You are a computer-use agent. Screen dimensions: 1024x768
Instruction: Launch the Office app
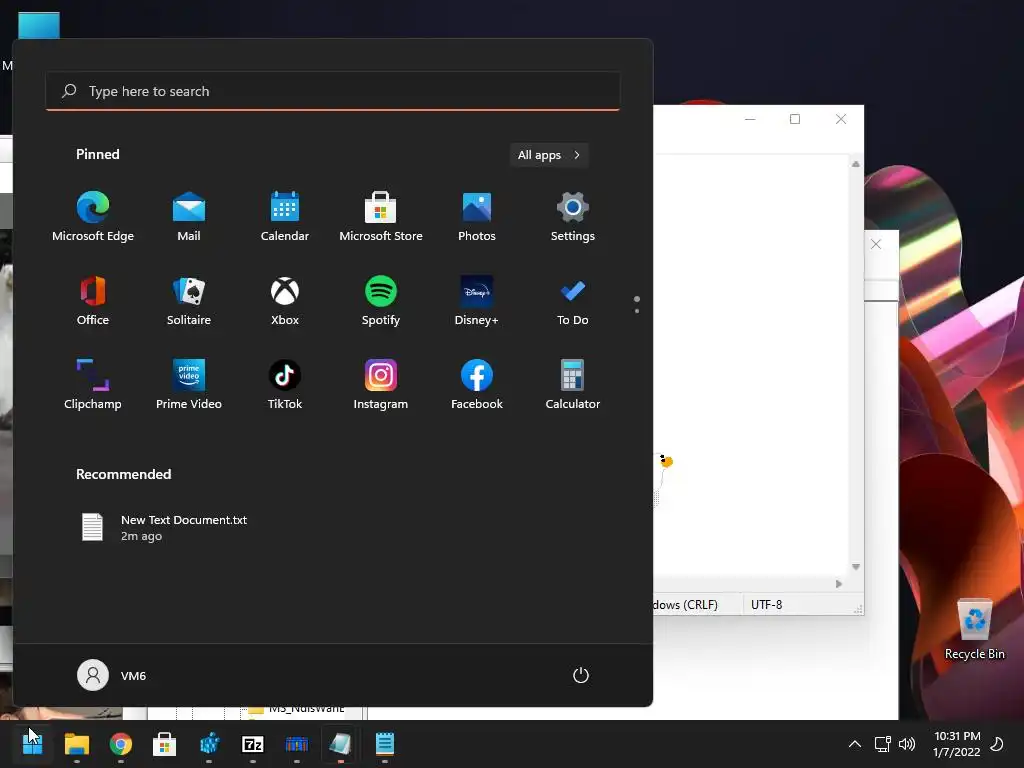(93, 300)
